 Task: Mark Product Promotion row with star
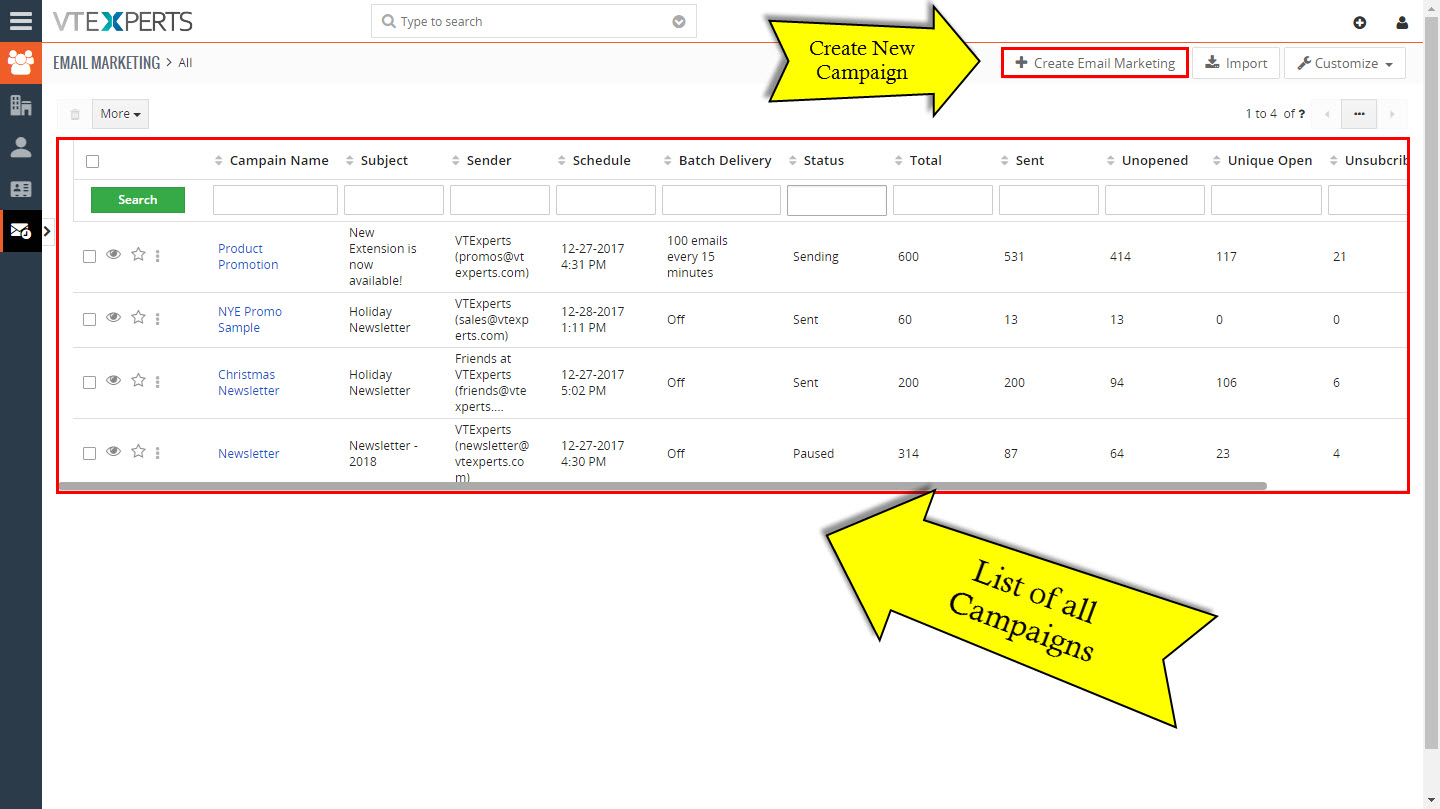point(138,255)
